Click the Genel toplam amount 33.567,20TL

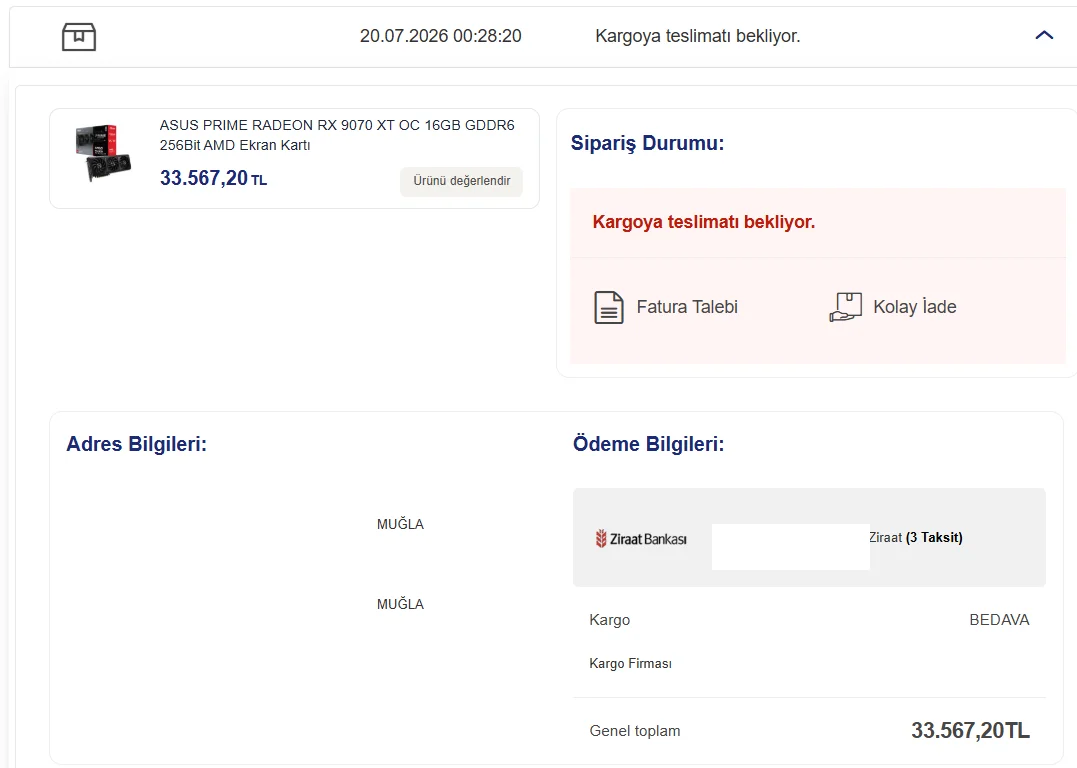(970, 730)
